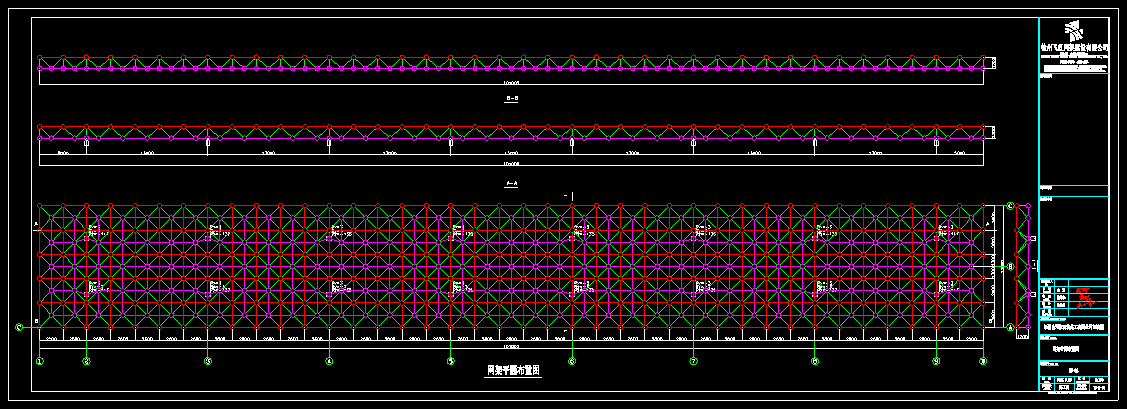Select the axis bubble left of the plan

pos(19,326)
